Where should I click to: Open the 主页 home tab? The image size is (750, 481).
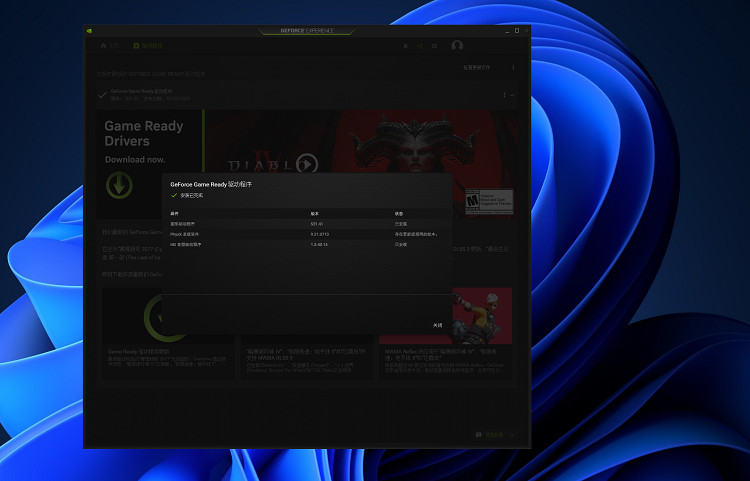[109, 46]
